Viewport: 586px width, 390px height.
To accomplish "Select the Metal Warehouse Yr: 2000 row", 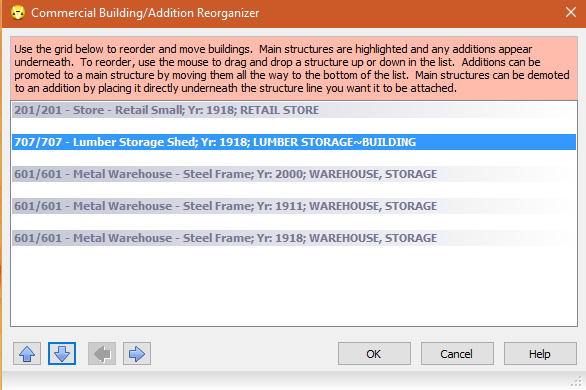I will coord(294,174).
